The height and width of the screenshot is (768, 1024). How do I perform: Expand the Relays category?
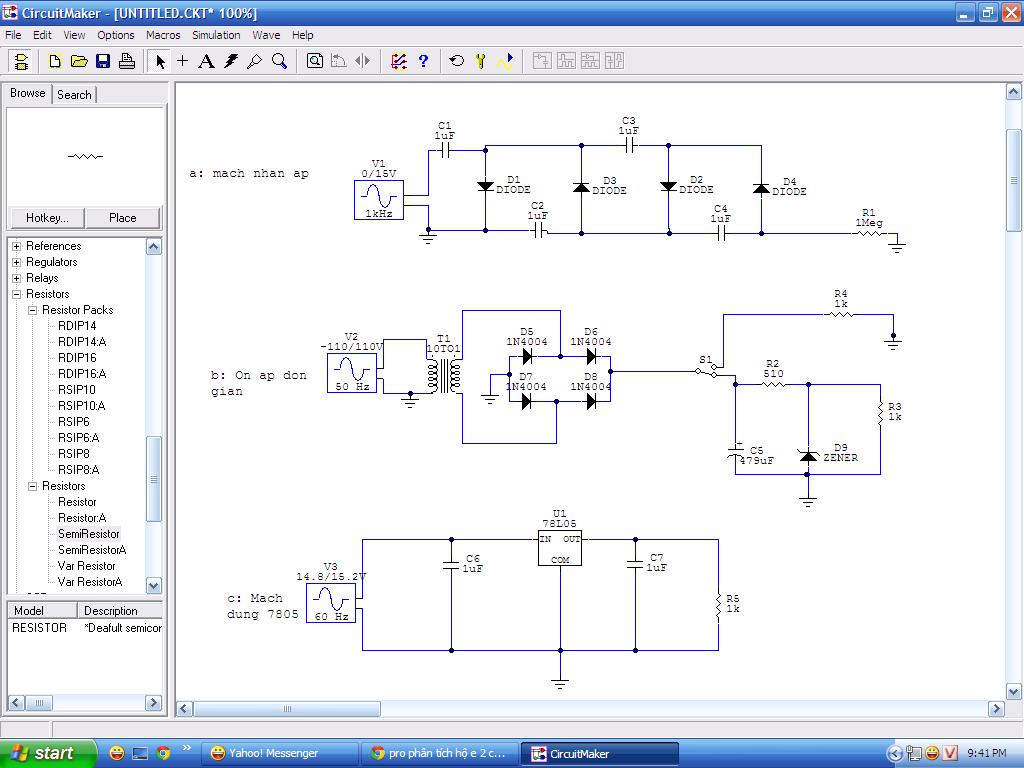click(16, 278)
